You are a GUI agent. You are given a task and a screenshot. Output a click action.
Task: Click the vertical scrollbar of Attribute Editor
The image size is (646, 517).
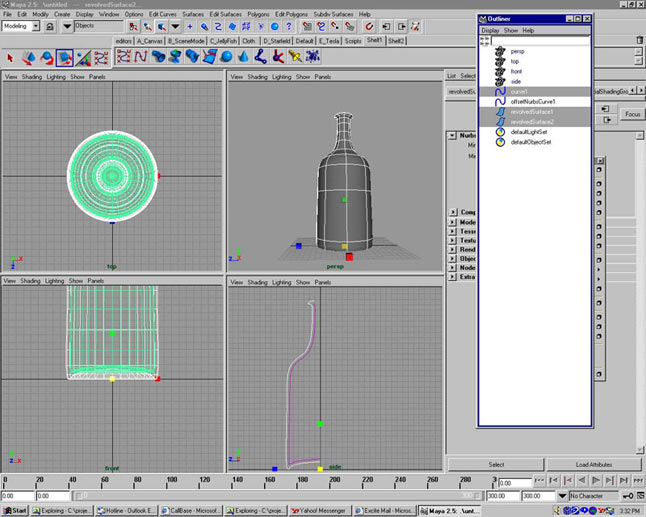639,292
